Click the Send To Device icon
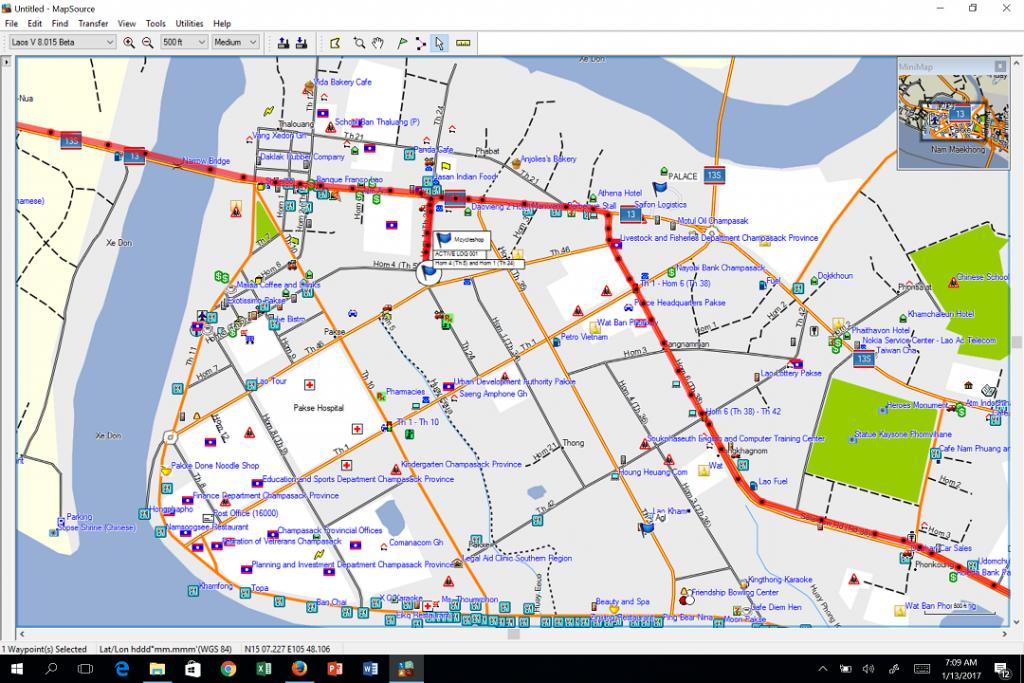1024x683 pixels. (283, 42)
